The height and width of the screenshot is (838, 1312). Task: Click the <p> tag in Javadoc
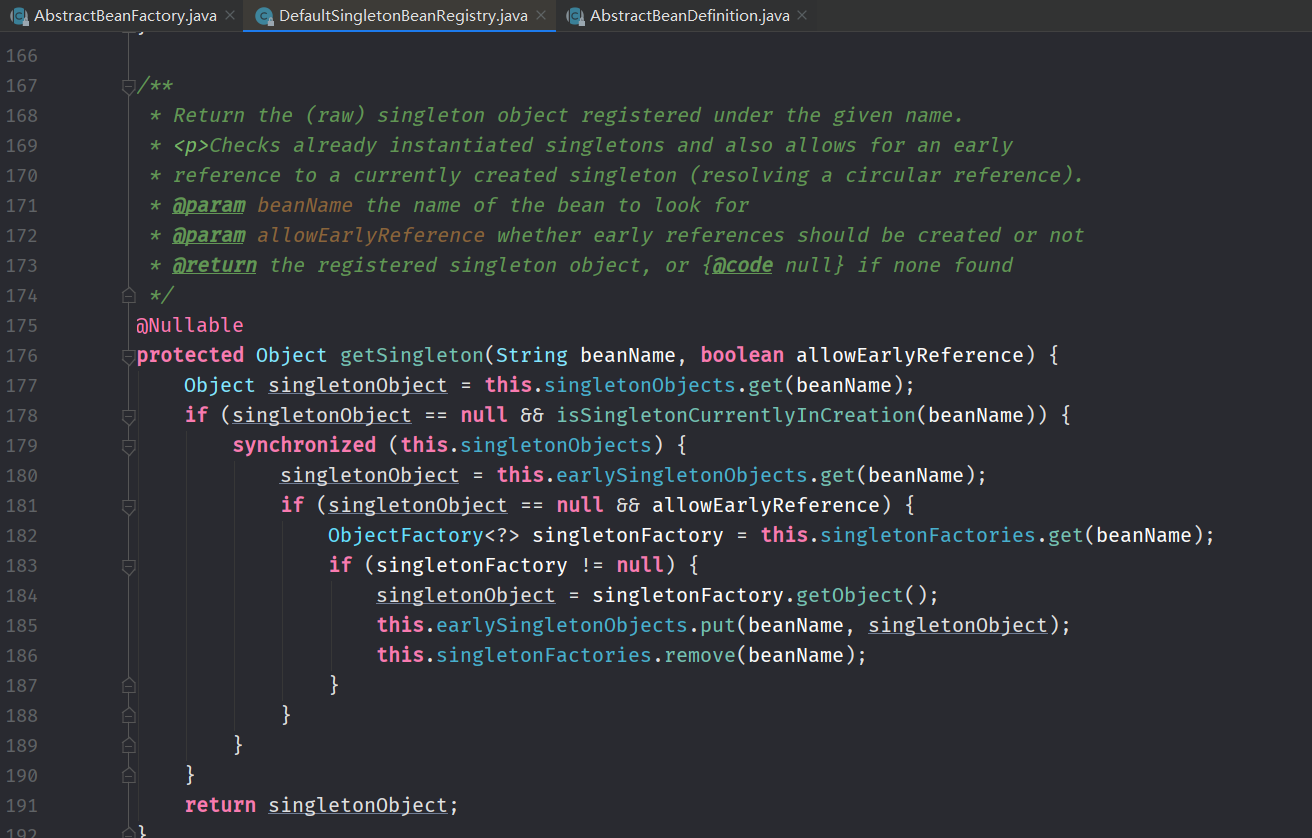(190, 145)
